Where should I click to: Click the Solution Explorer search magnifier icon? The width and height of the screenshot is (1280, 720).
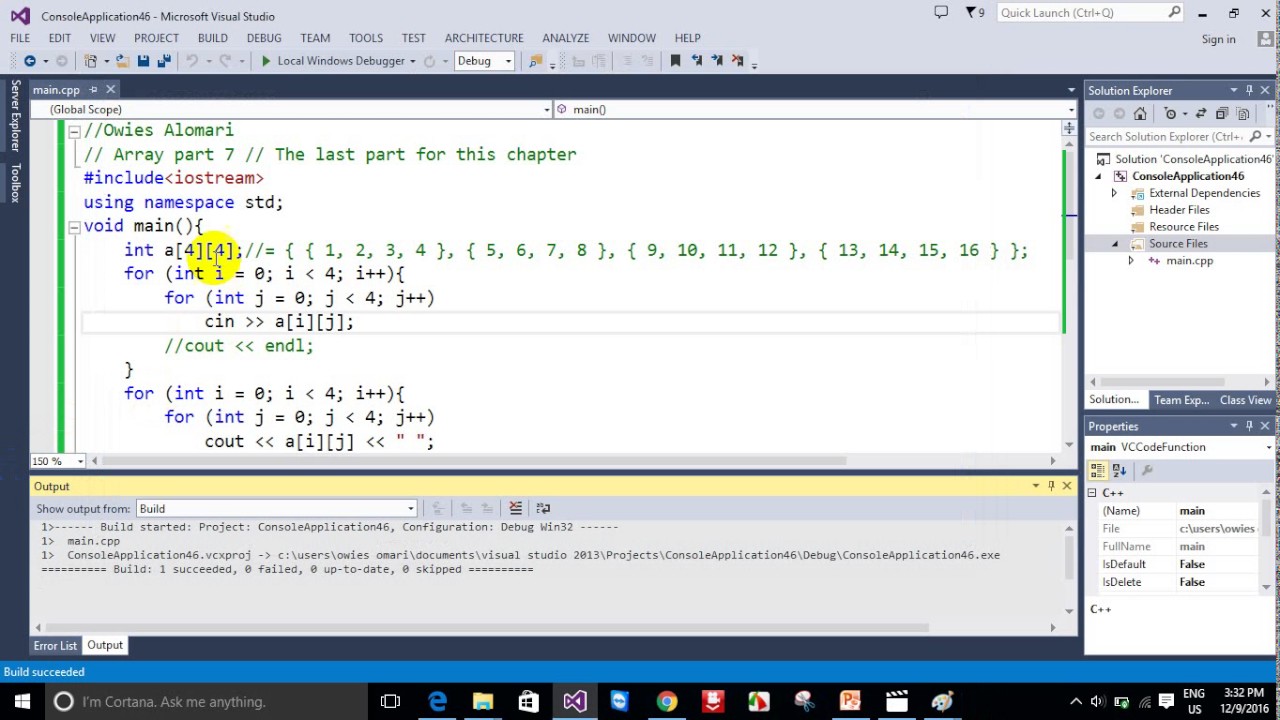[1254, 136]
